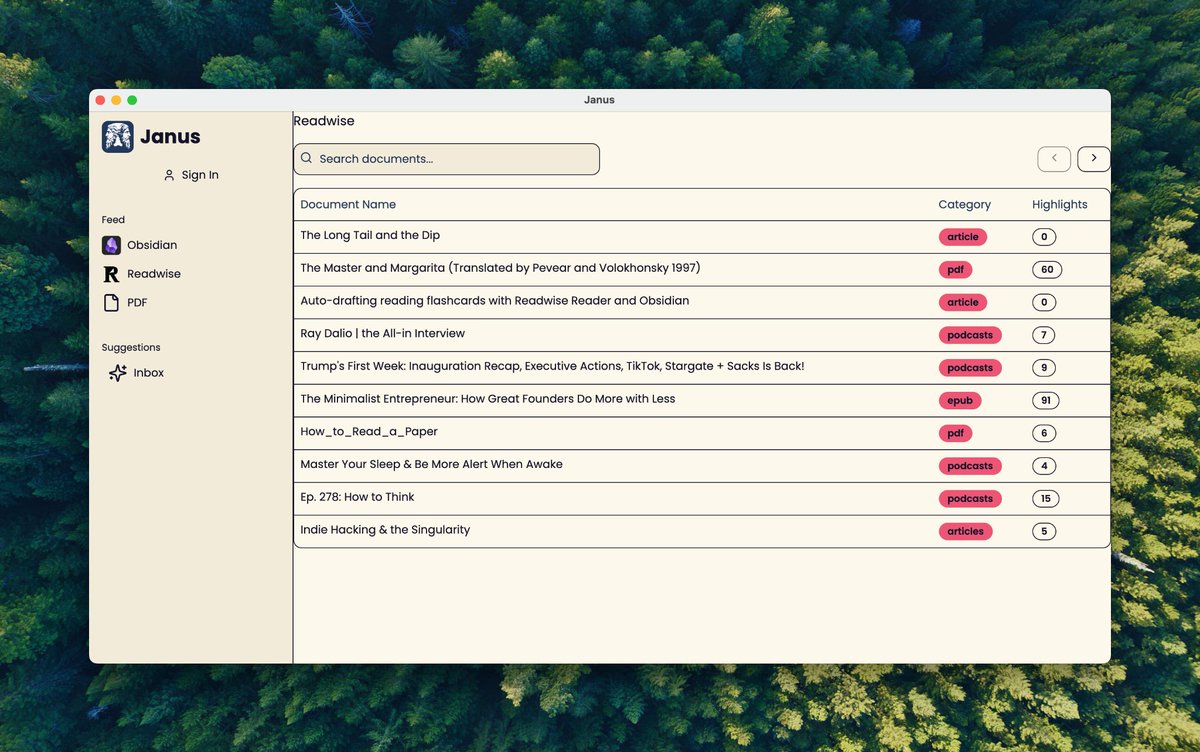Screen dimensions: 1200x752
Task: Click article tag for The Long Tail row
Action: tap(963, 237)
